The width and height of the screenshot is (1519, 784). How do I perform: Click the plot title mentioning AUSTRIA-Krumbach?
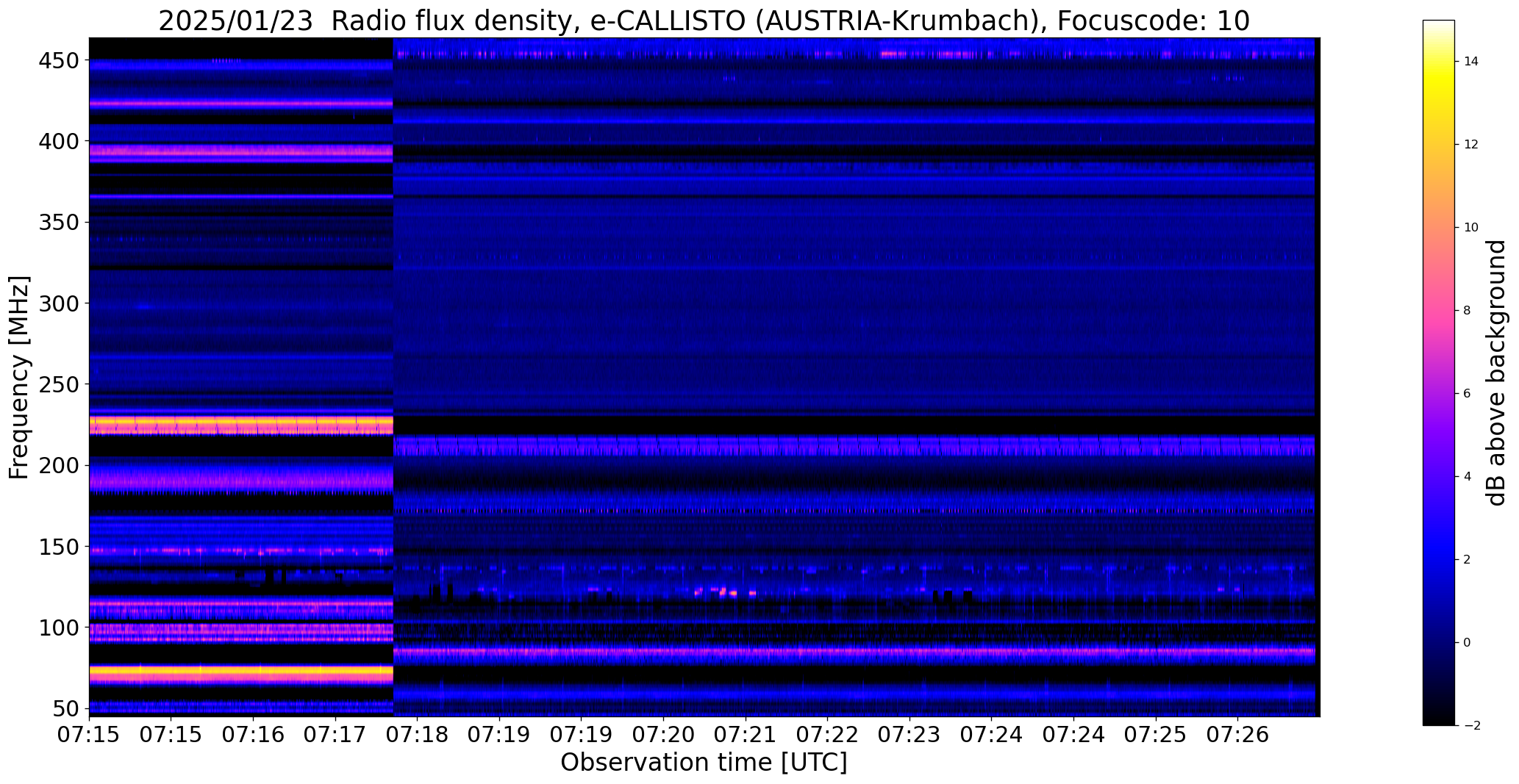point(704,21)
